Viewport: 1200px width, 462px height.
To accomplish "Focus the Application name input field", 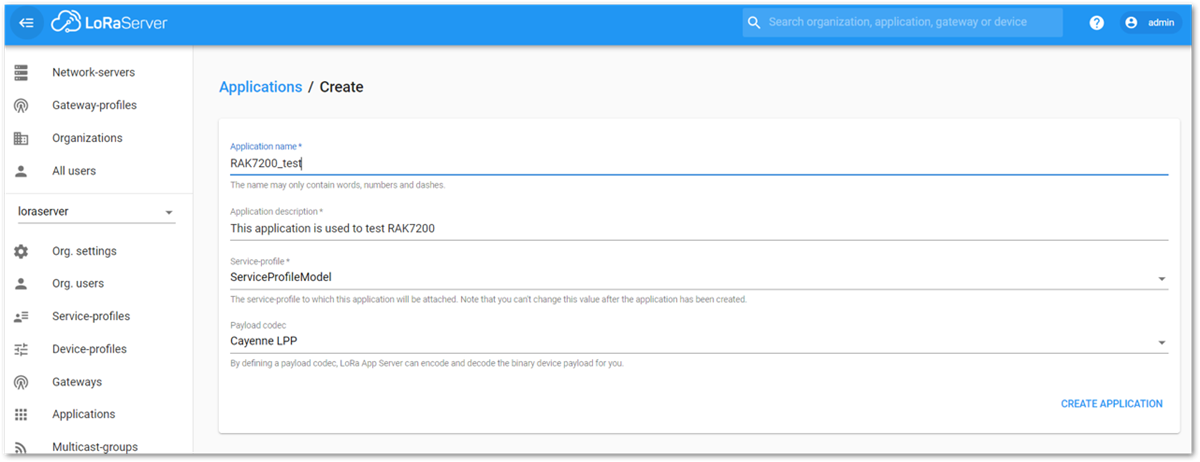I will pyautogui.click(x=699, y=163).
